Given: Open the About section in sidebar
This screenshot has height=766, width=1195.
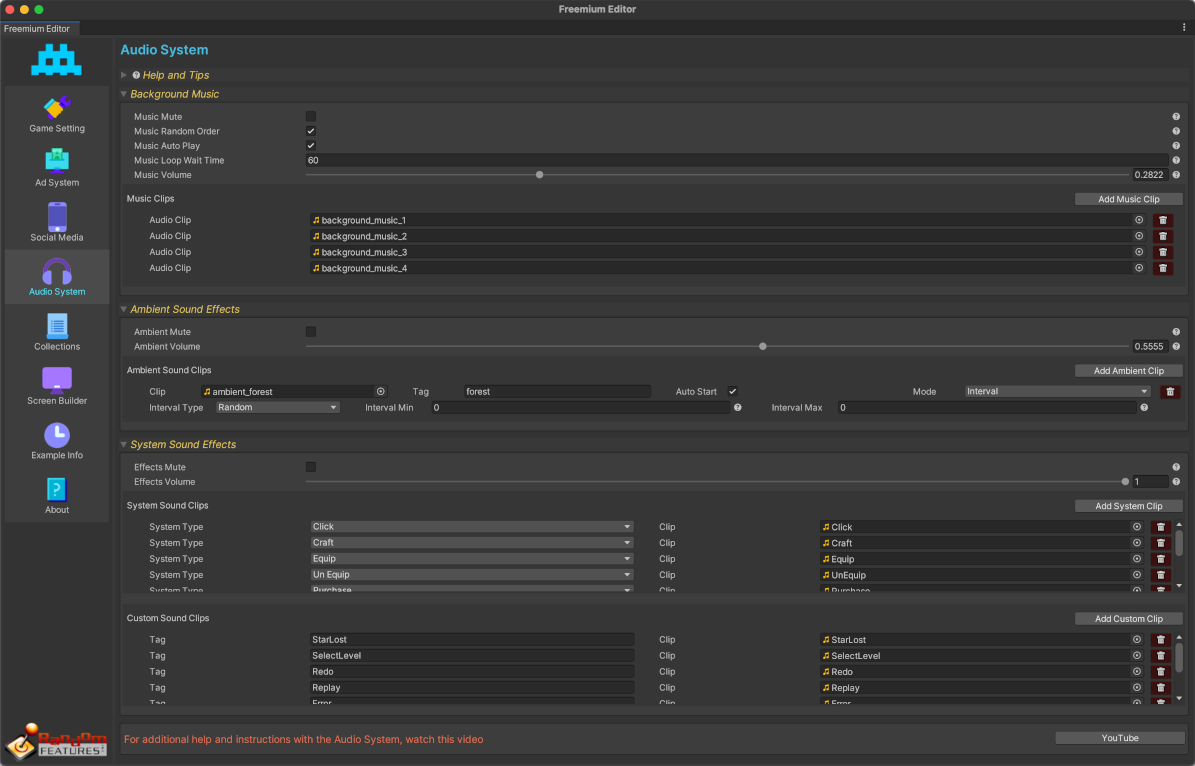Looking at the screenshot, I should click(57, 490).
